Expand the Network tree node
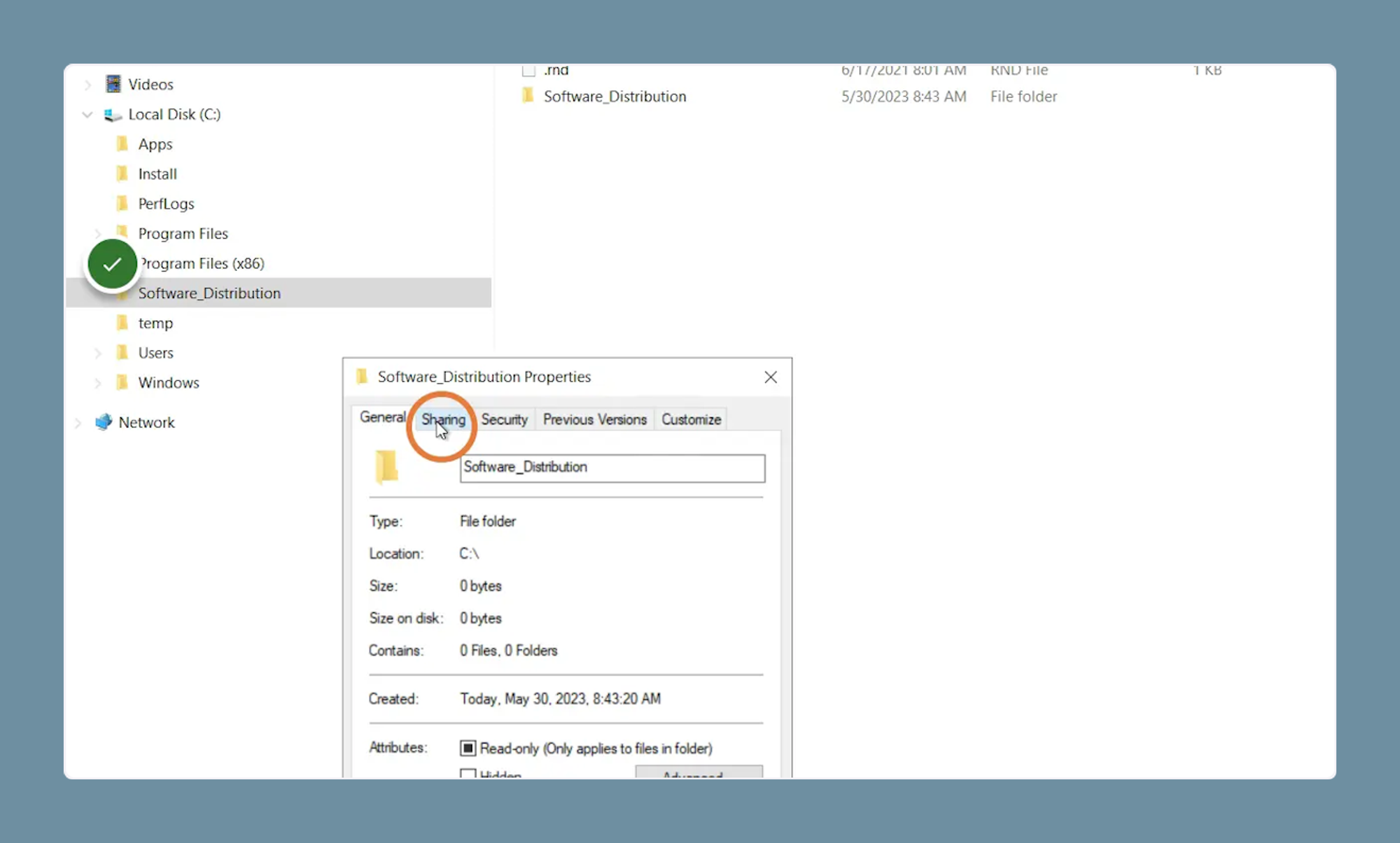Viewport: 1400px width, 843px height. coord(78,422)
